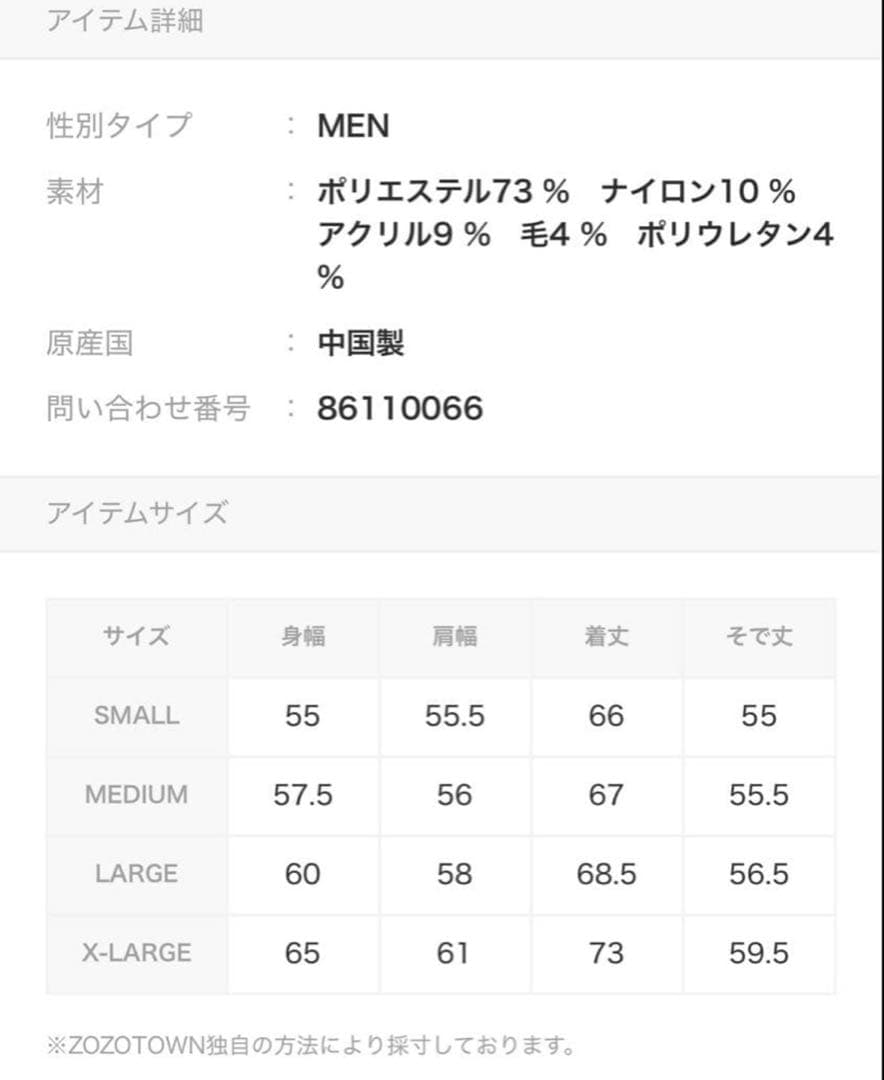
Task: Click the アイテムサイズ section header
Action: [137, 513]
